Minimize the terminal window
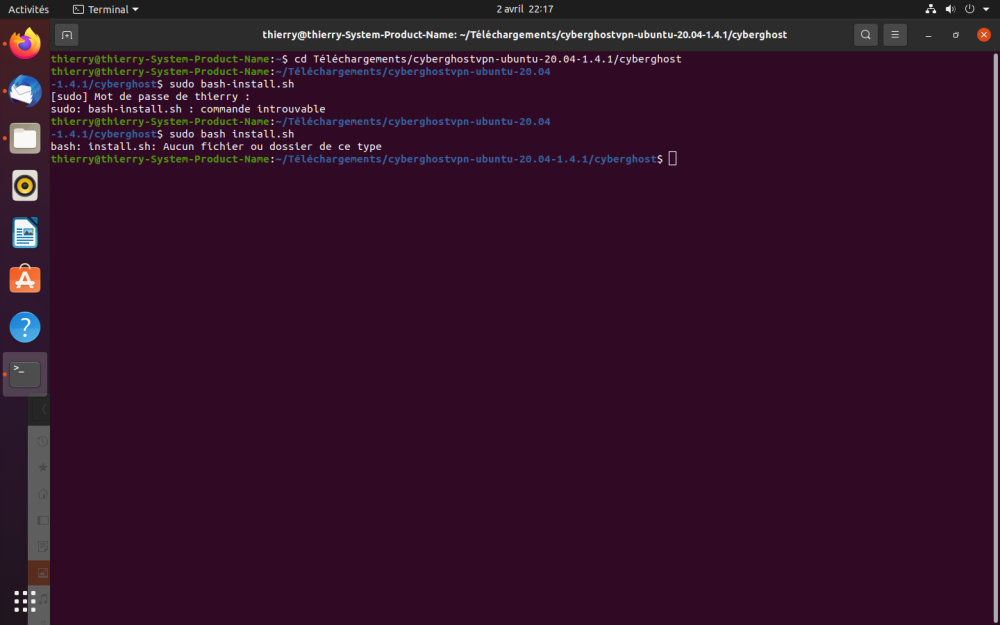1000x625 pixels. coord(929,34)
